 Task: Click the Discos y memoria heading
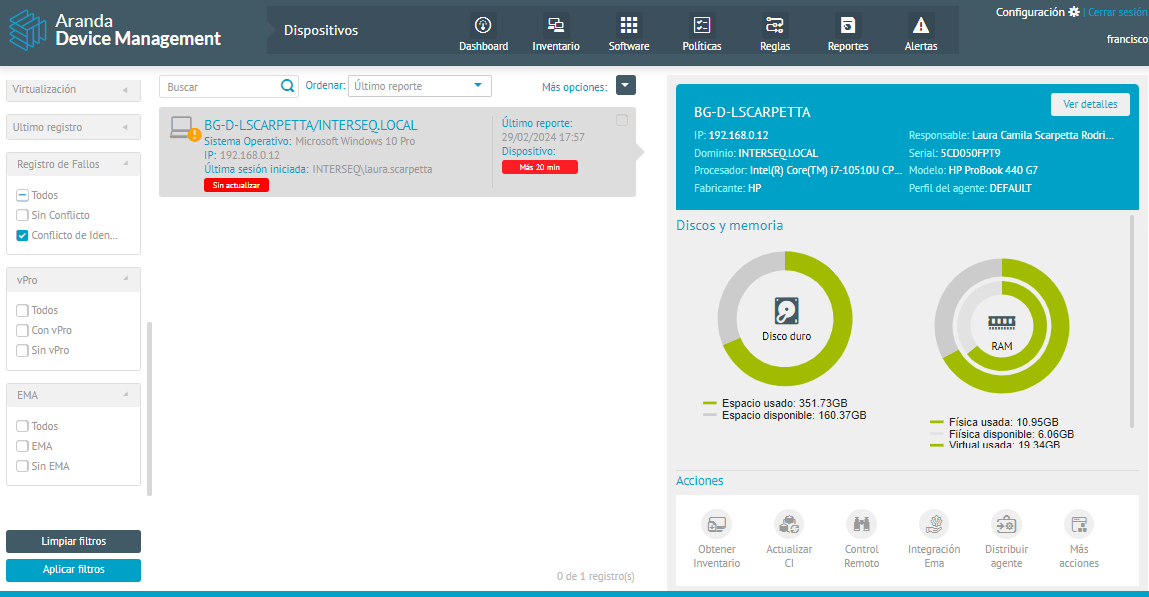click(729, 226)
